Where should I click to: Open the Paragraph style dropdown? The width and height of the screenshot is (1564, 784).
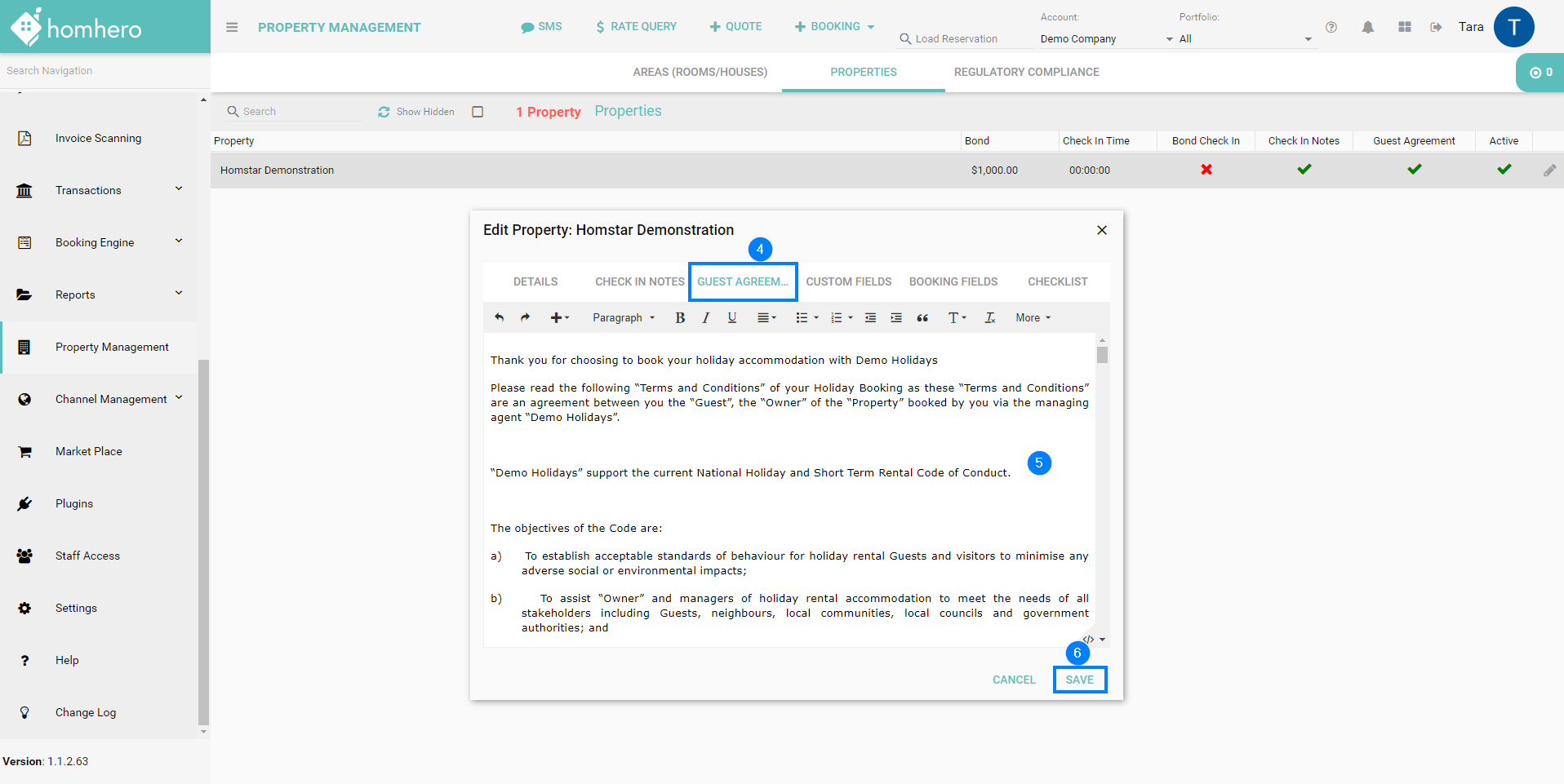[x=624, y=318]
